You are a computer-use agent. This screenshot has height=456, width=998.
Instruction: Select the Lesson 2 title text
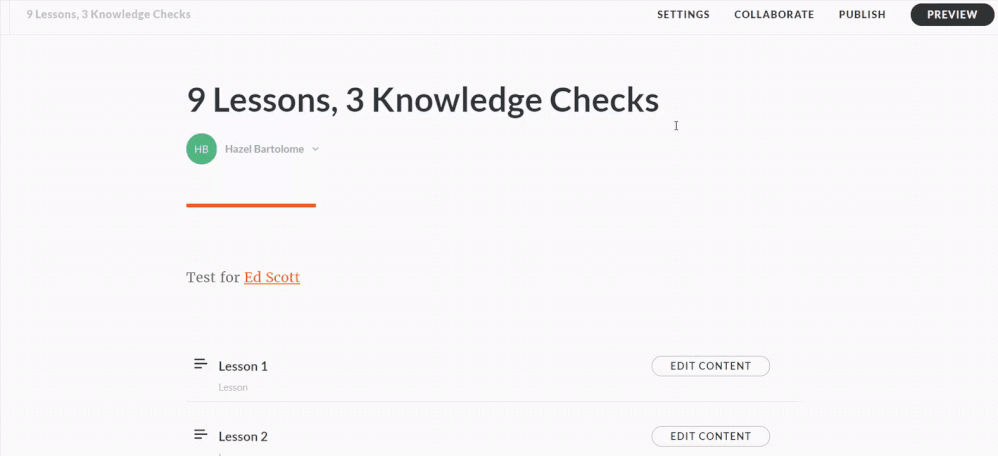243,436
